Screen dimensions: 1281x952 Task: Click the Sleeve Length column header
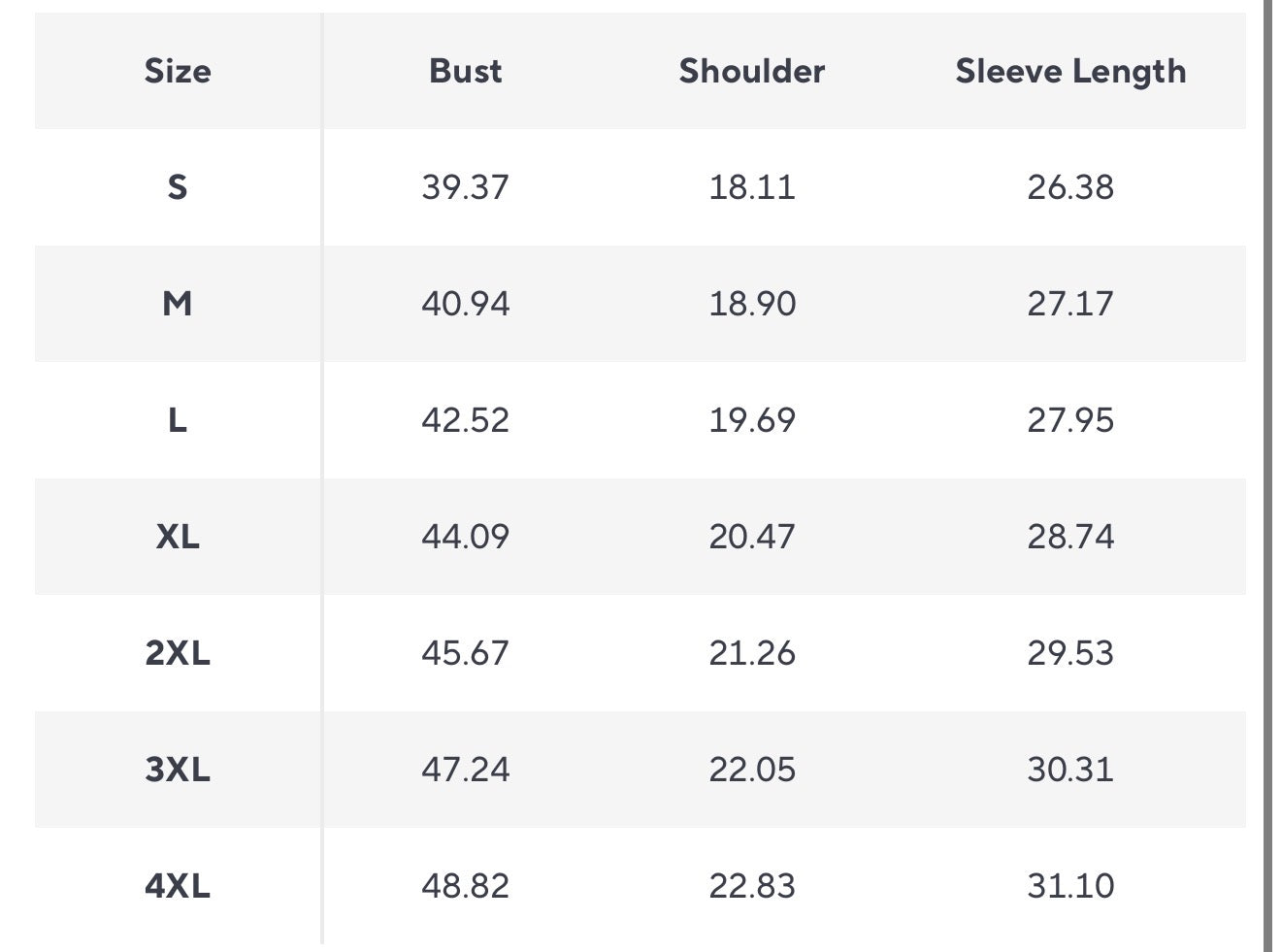pyautogui.click(x=1070, y=71)
